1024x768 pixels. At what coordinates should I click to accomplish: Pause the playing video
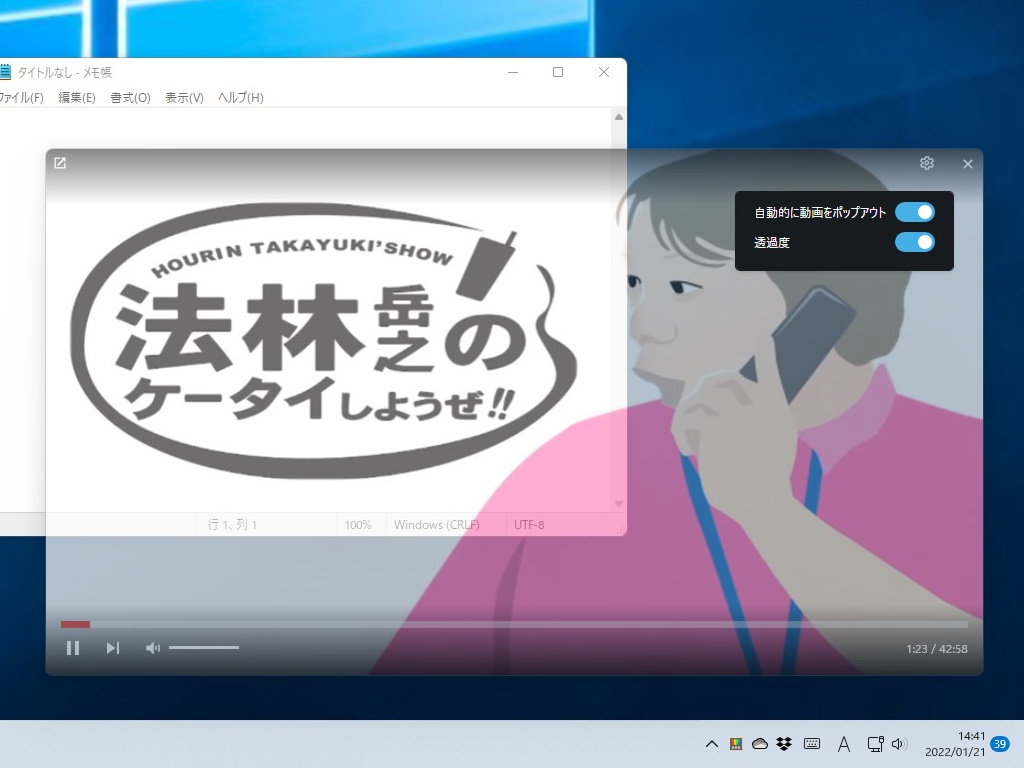point(74,647)
